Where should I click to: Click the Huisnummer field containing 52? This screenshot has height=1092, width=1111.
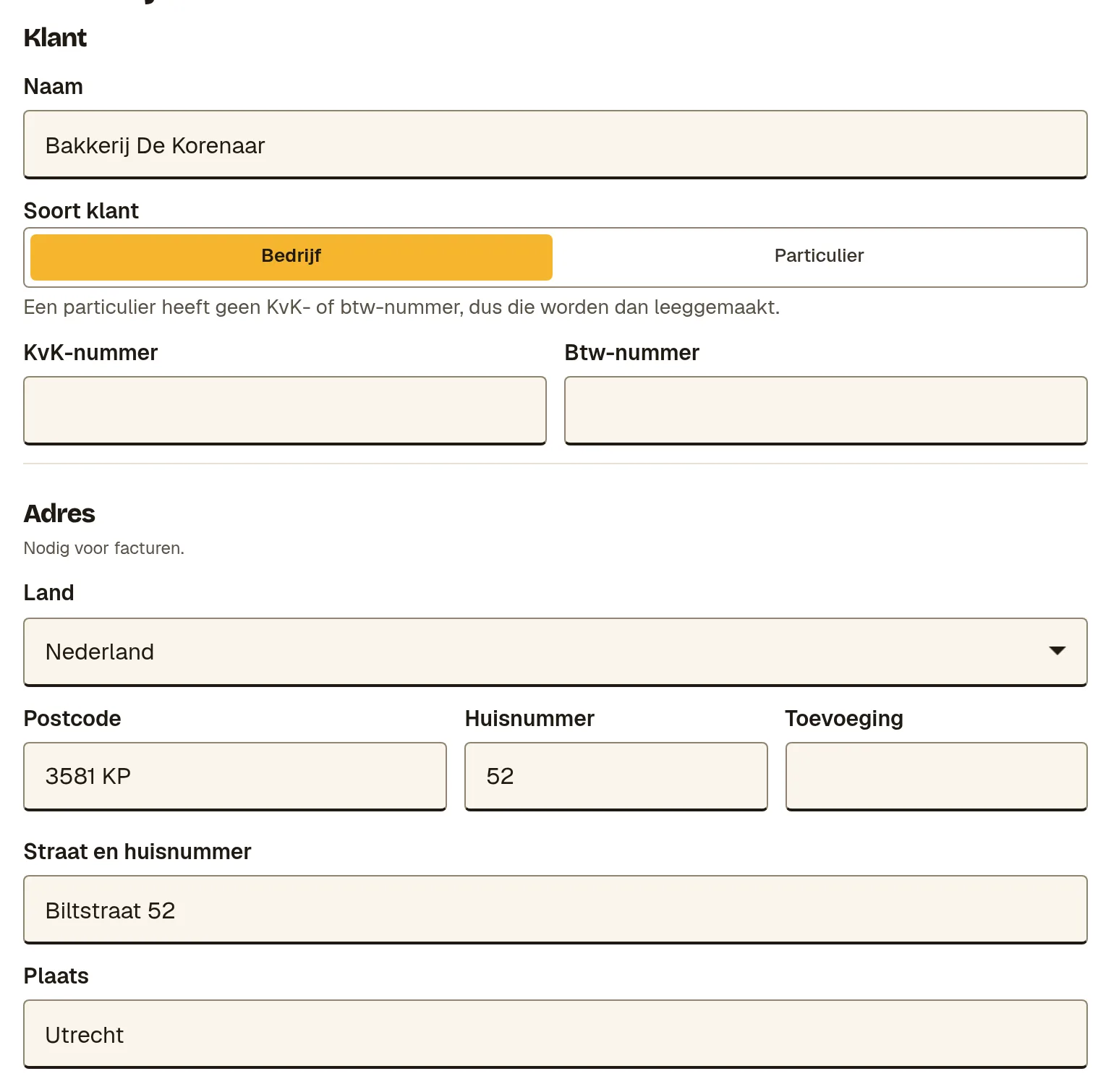616,776
